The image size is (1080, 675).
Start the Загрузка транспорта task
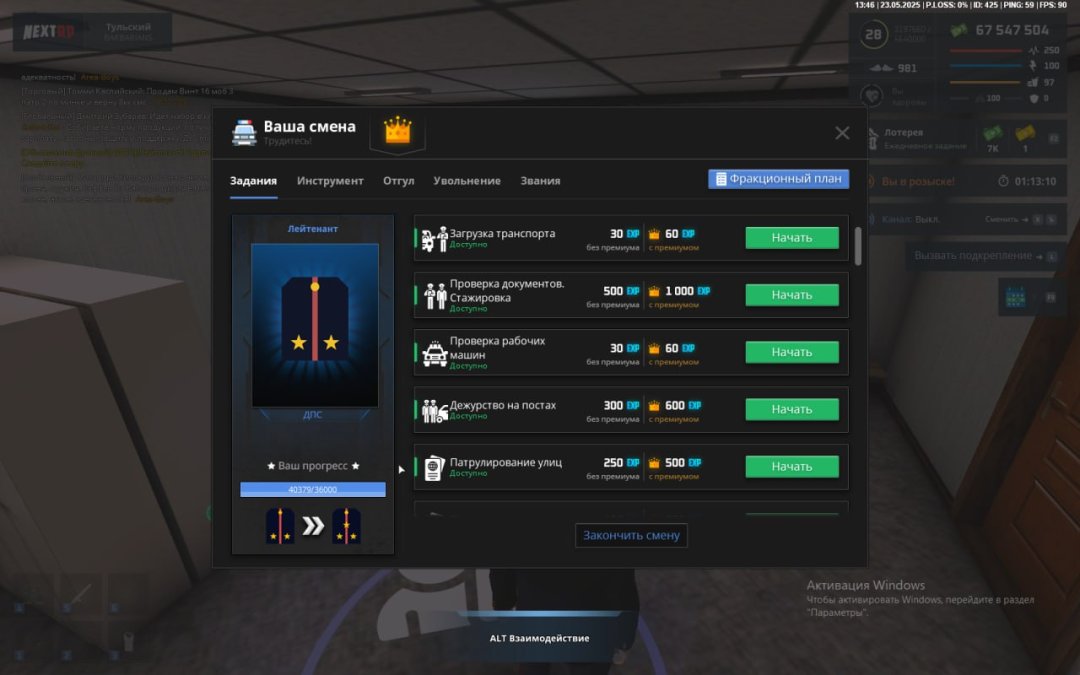tap(792, 238)
